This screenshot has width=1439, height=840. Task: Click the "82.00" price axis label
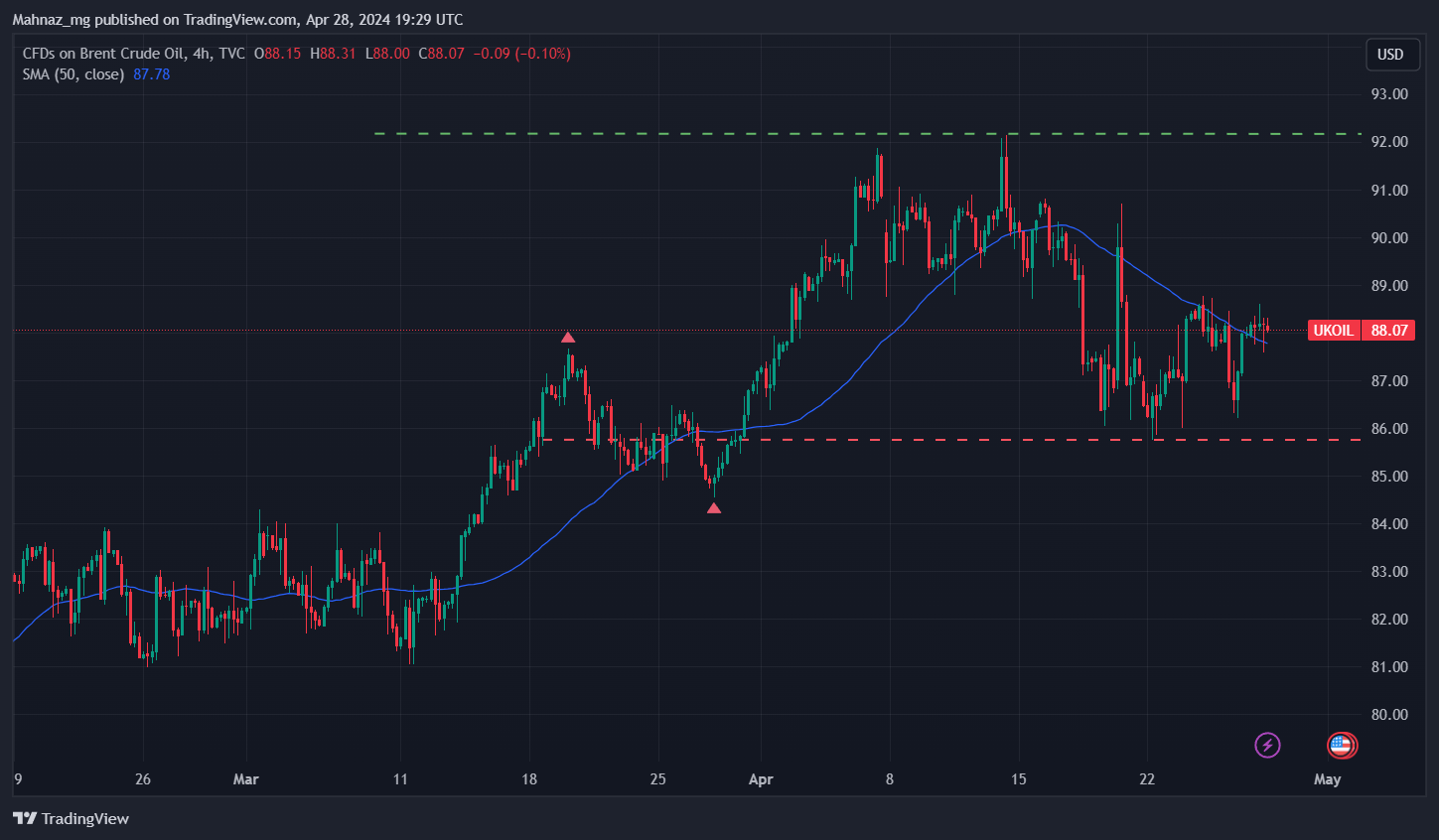(x=1389, y=620)
